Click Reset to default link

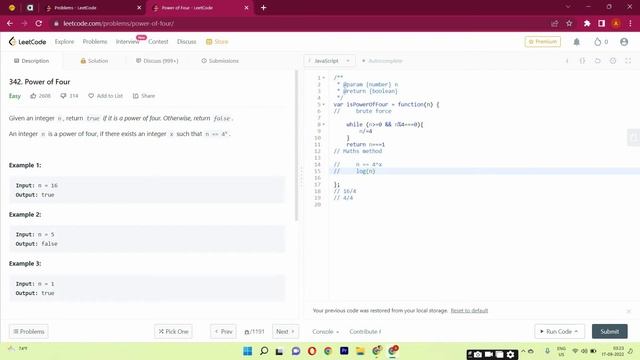469,311
